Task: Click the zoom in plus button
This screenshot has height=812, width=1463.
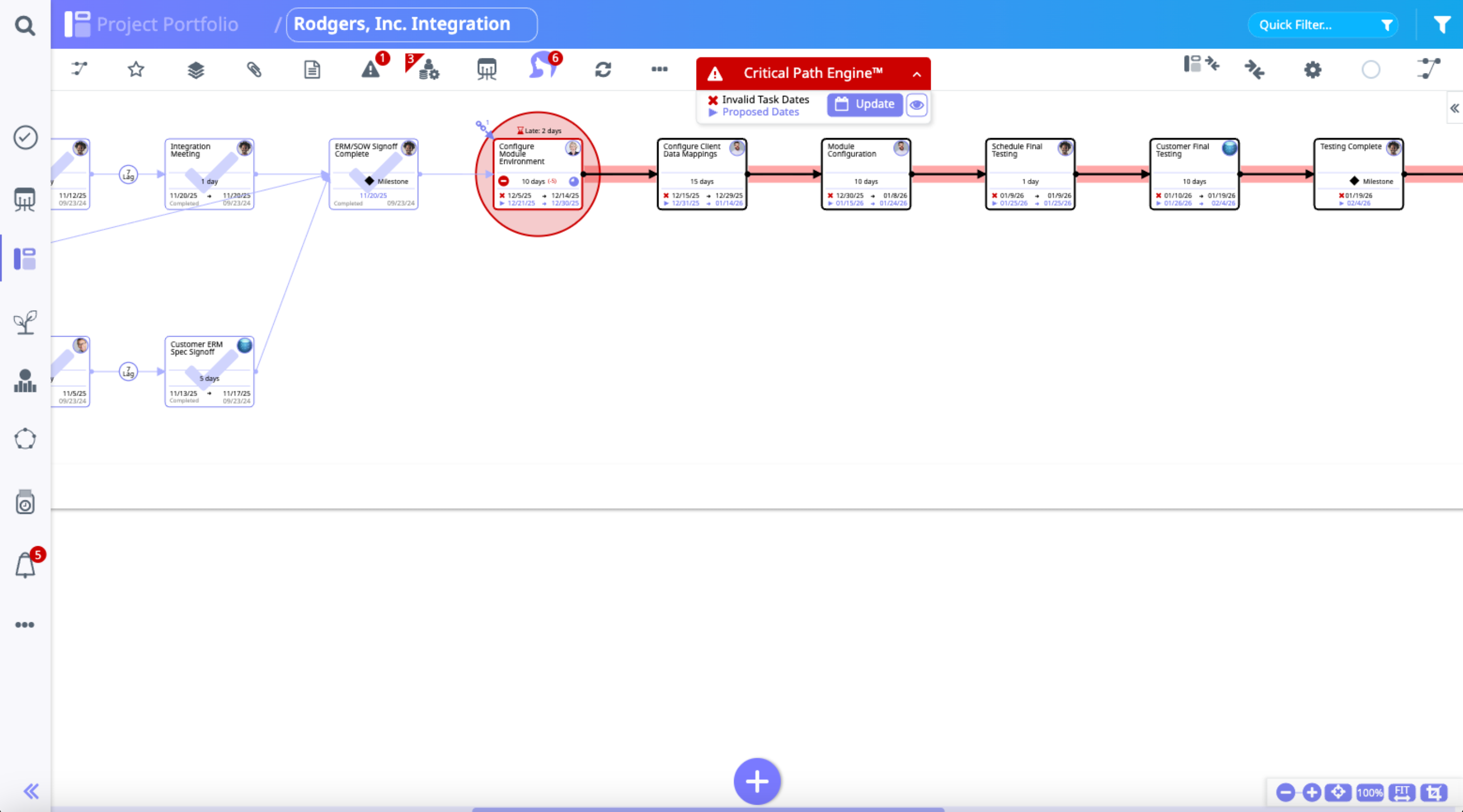Action: [1311, 792]
